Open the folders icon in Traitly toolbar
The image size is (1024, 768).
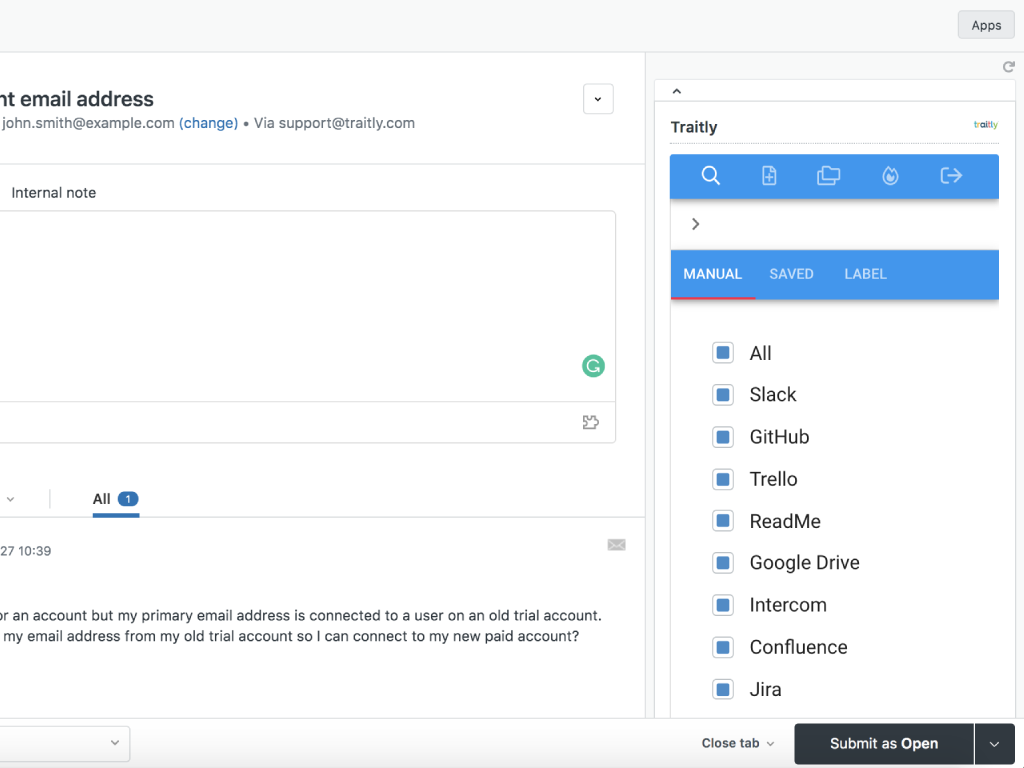[828, 176]
